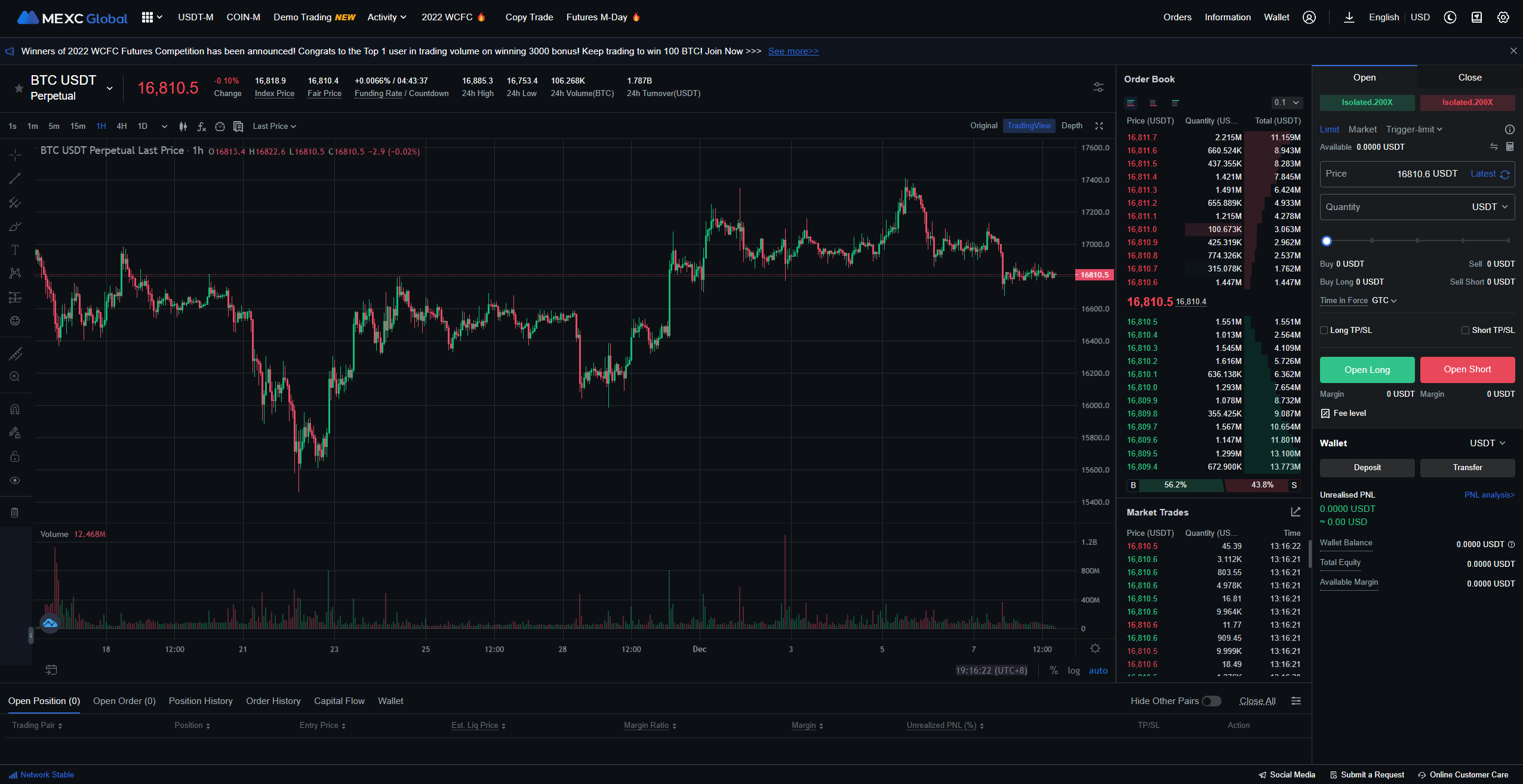Image resolution: width=1523 pixels, height=784 pixels.
Task: Click the Price input field
Action: (x=1417, y=174)
